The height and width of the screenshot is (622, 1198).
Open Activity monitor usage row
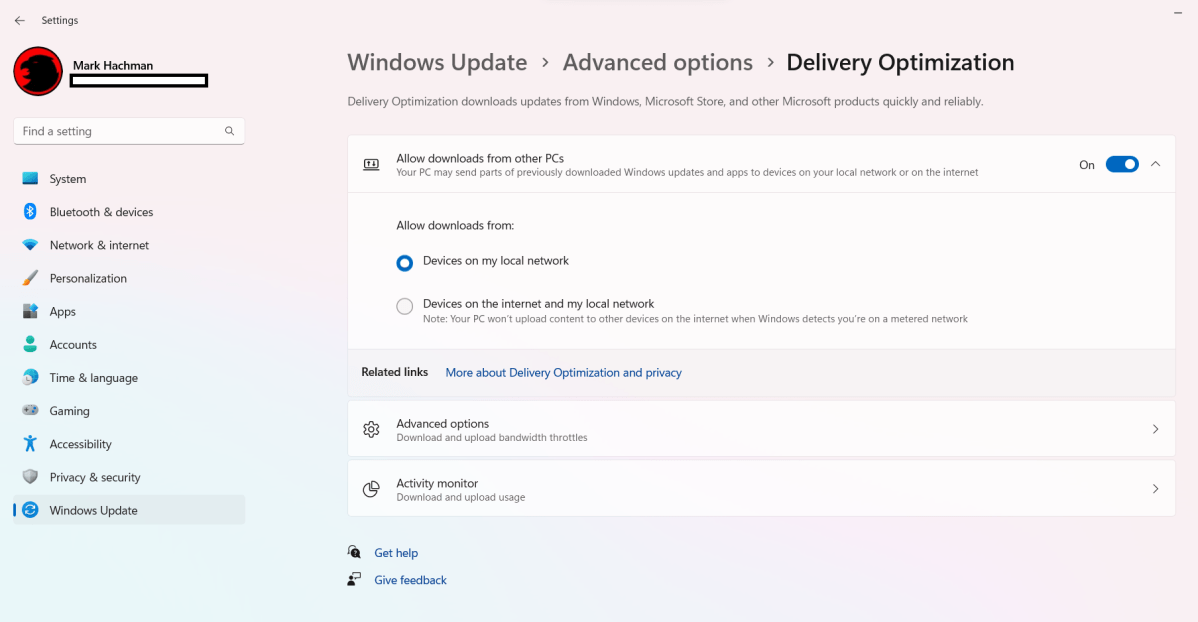(x=761, y=489)
